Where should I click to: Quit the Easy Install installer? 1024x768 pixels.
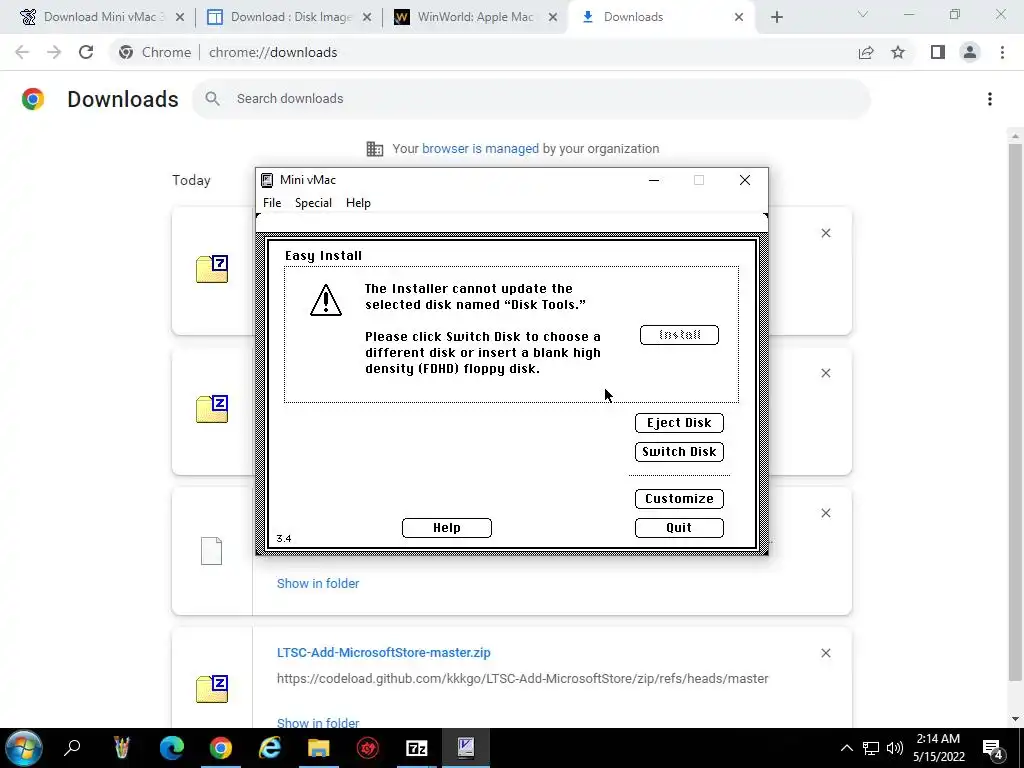[679, 528]
